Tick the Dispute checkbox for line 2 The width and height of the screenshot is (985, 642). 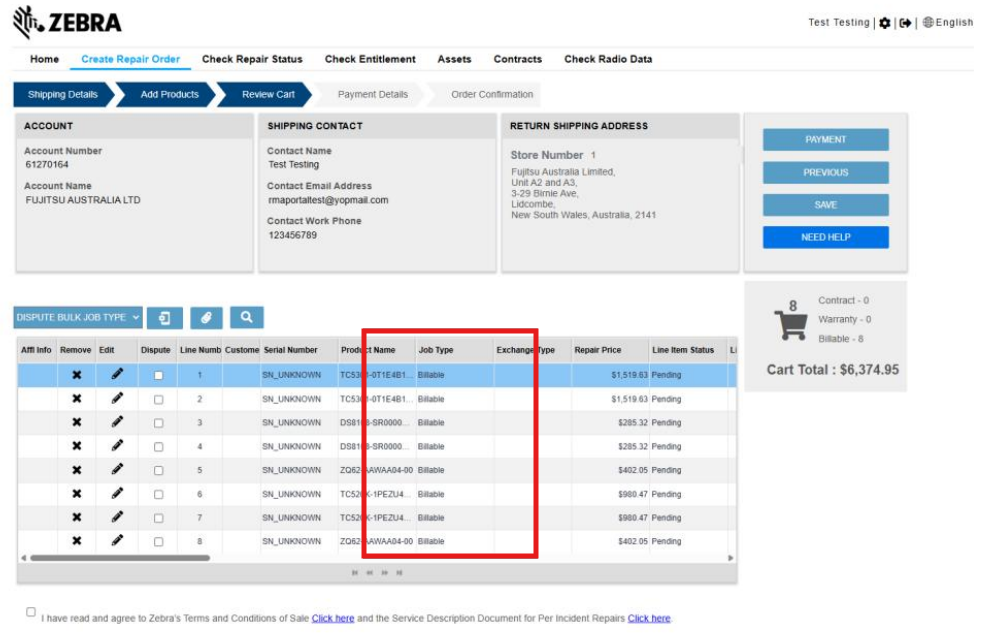click(158, 400)
